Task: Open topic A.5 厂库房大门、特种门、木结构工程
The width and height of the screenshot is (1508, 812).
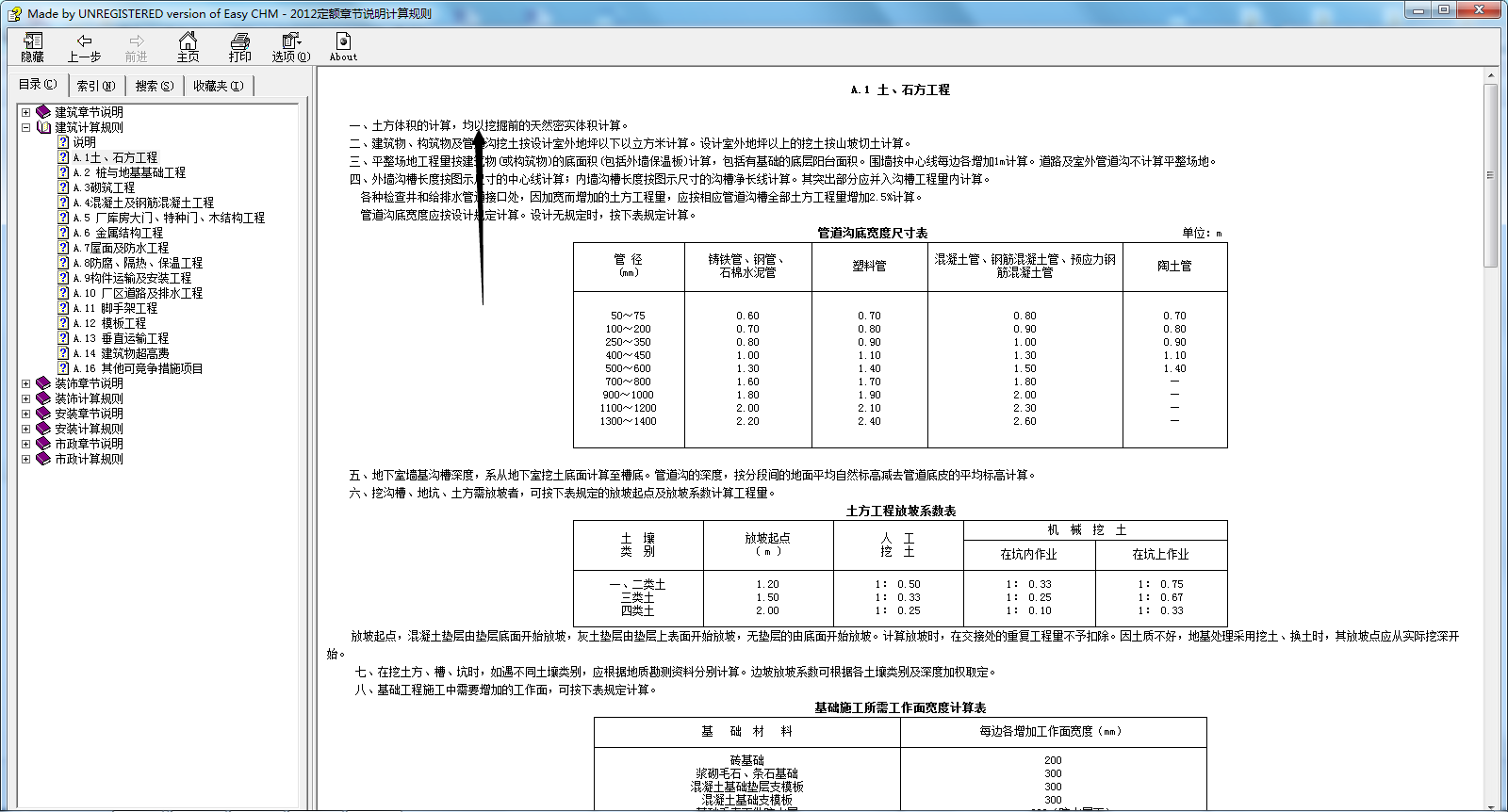Action: (169, 218)
